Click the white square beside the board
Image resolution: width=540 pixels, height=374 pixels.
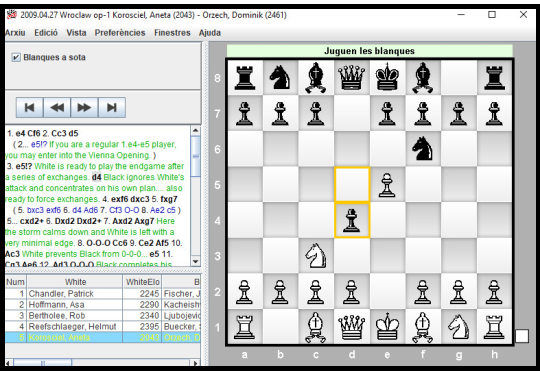(522, 336)
